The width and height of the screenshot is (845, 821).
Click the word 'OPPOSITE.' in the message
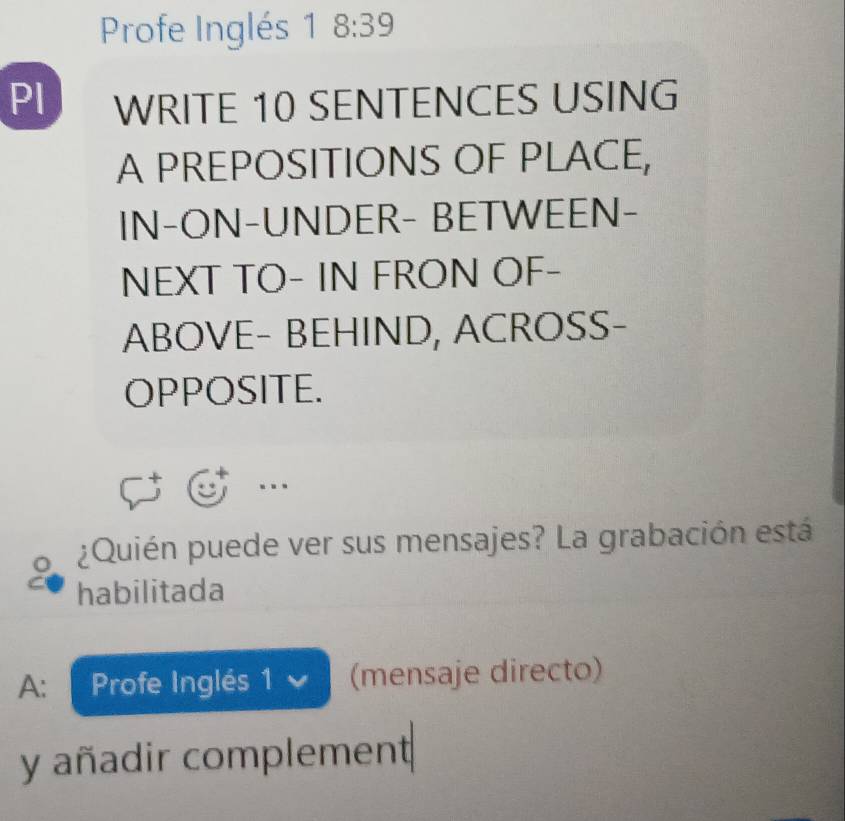tap(224, 390)
